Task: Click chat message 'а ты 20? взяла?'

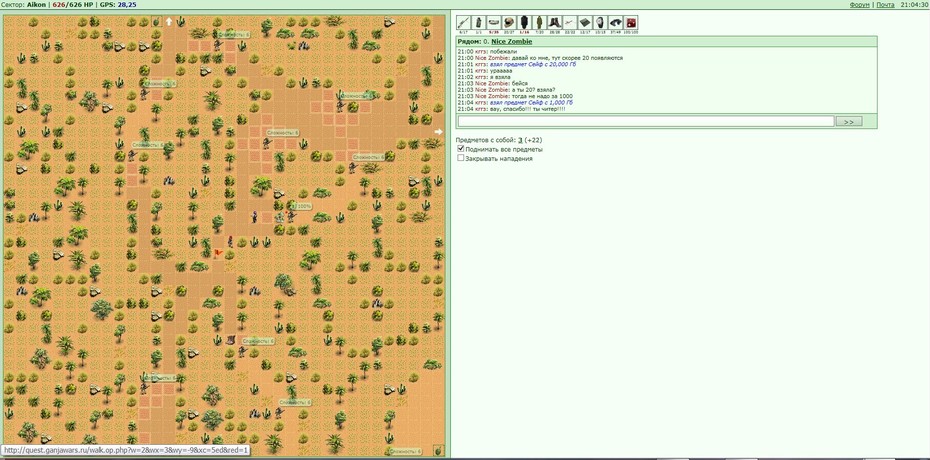Action: click(534, 90)
